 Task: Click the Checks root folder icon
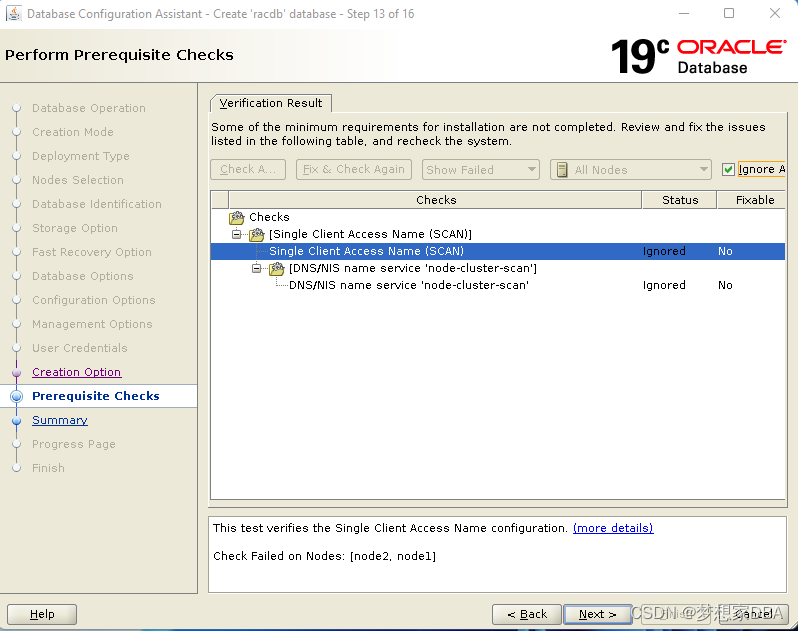[x=237, y=218]
